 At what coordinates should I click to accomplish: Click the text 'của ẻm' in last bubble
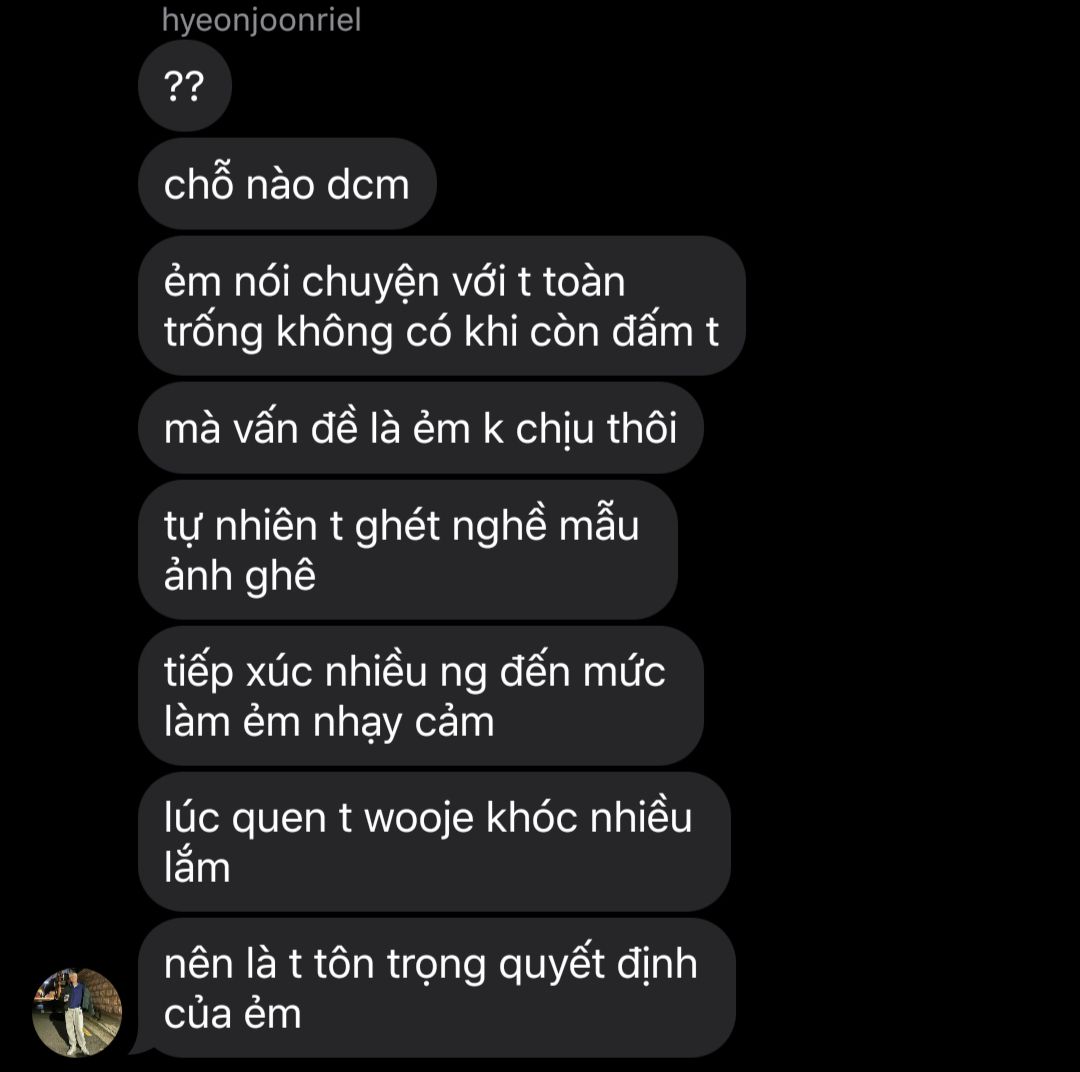tap(233, 1014)
